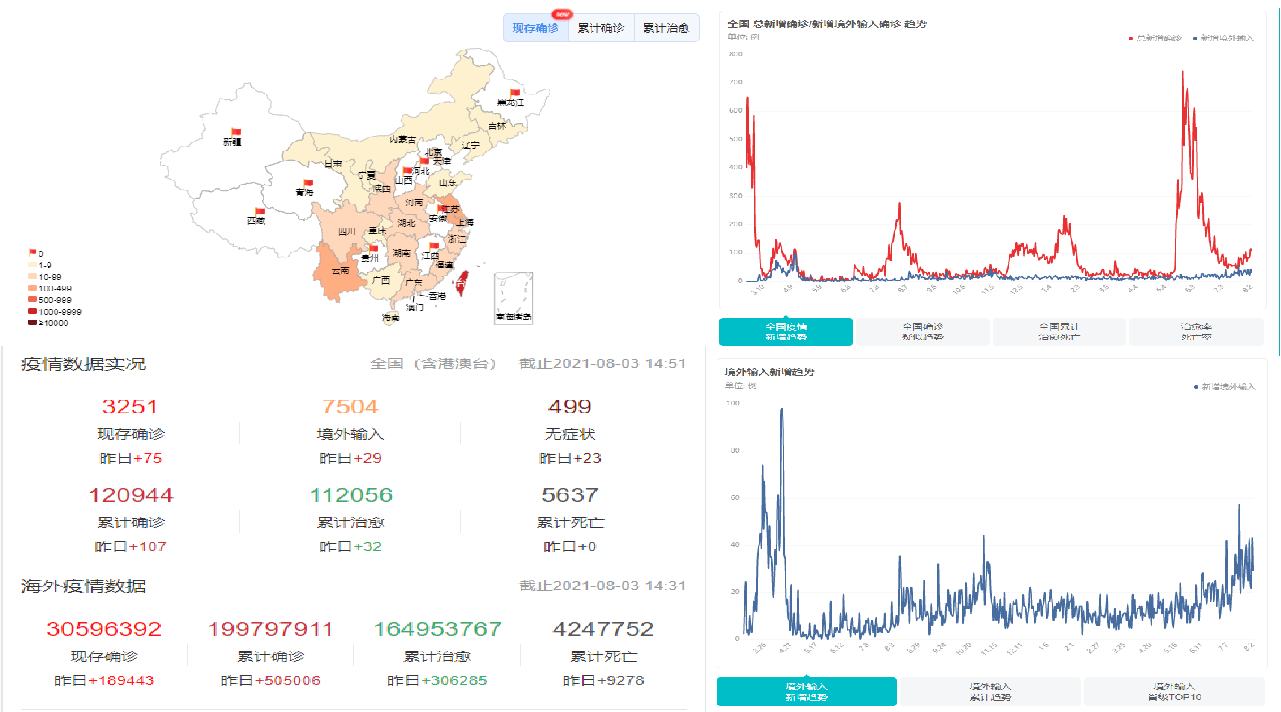Click the red flag on Jiangxi (江西)
This screenshot has width=1281, height=712.
click(434, 246)
